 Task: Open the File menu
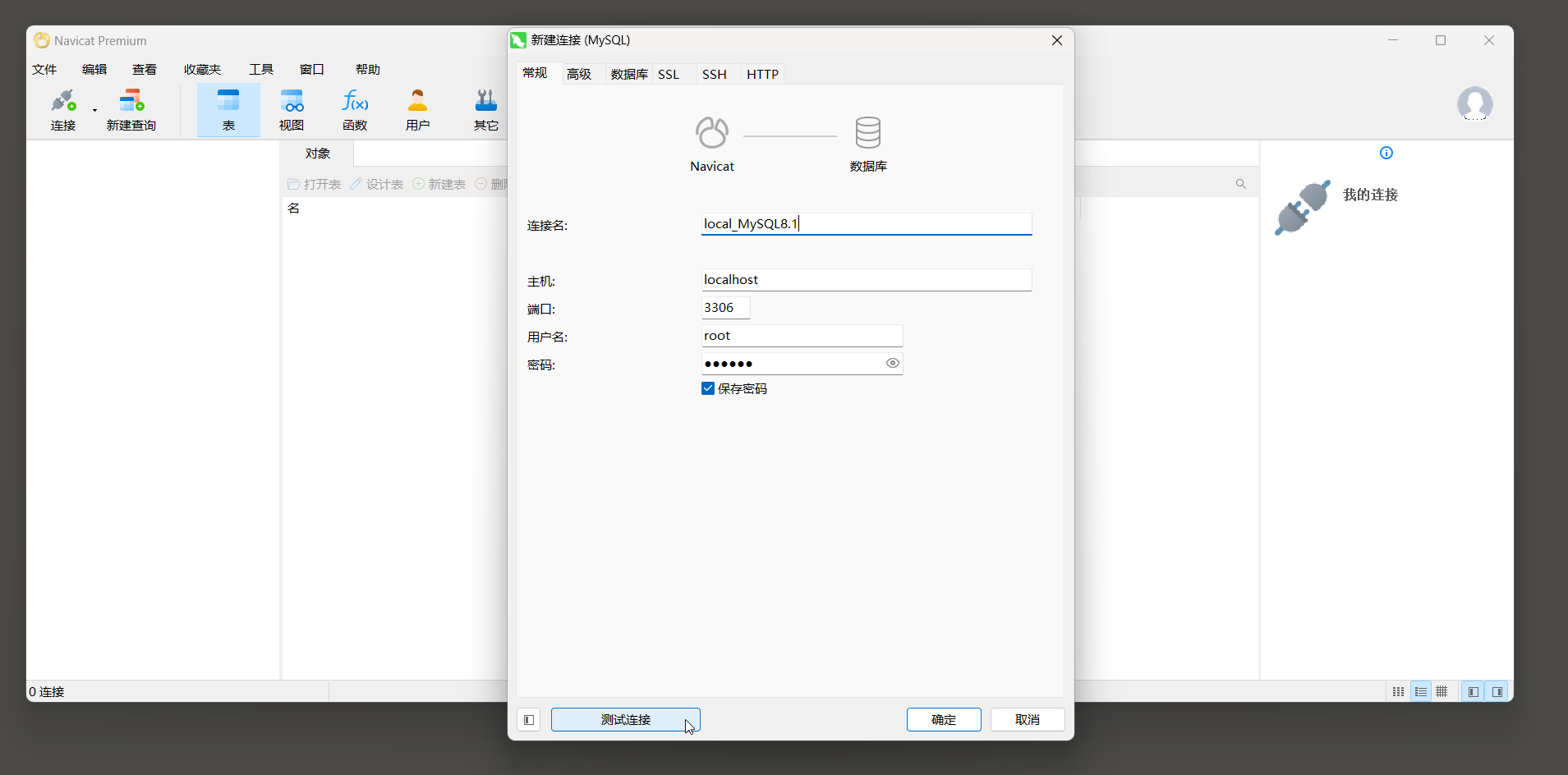click(x=44, y=70)
